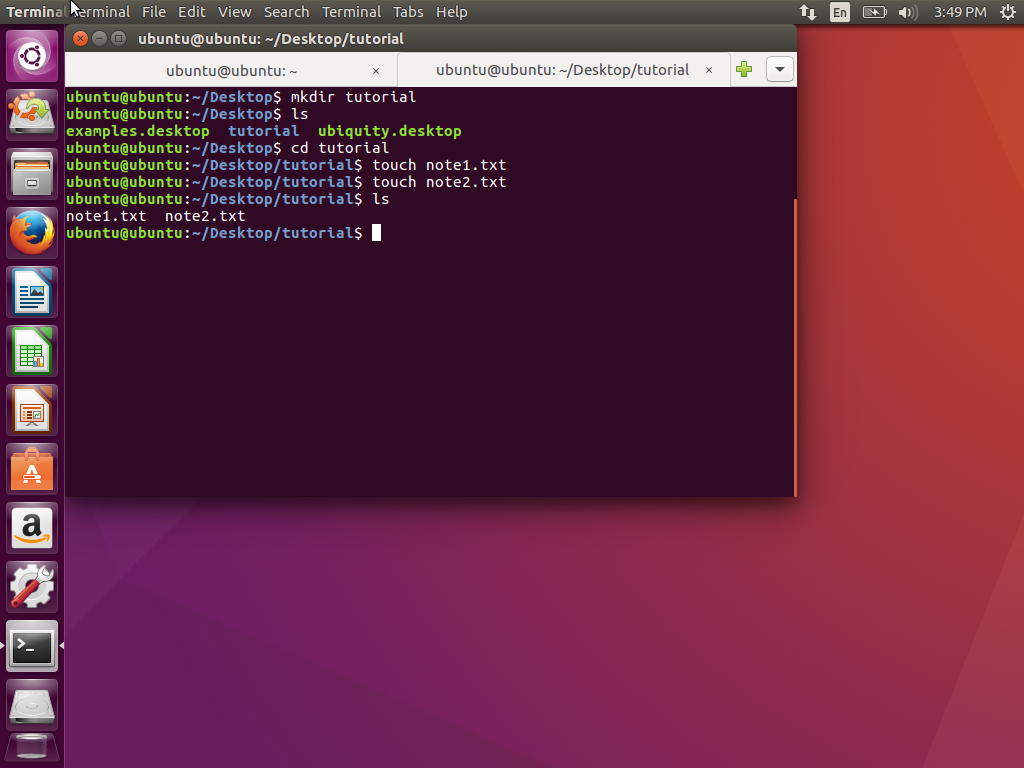Click the battery status indicator
This screenshot has width=1024, height=768.
click(874, 12)
